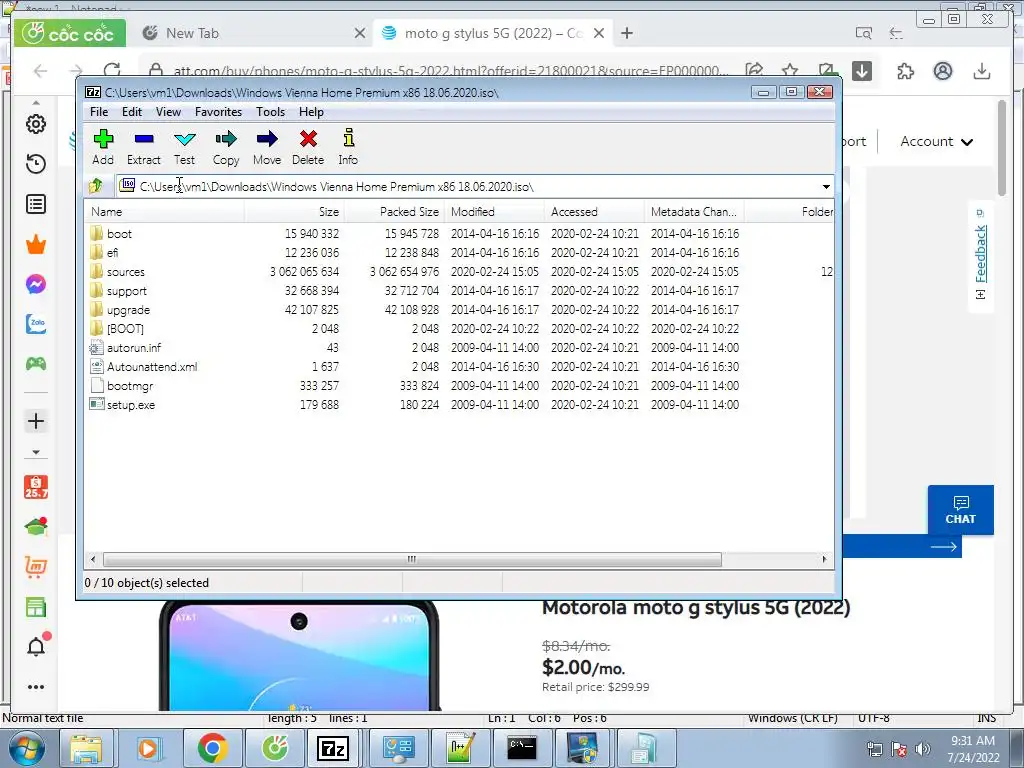Open sidebar history clock icon
This screenshot has height=768, width=1024.
tap(36, 163)
